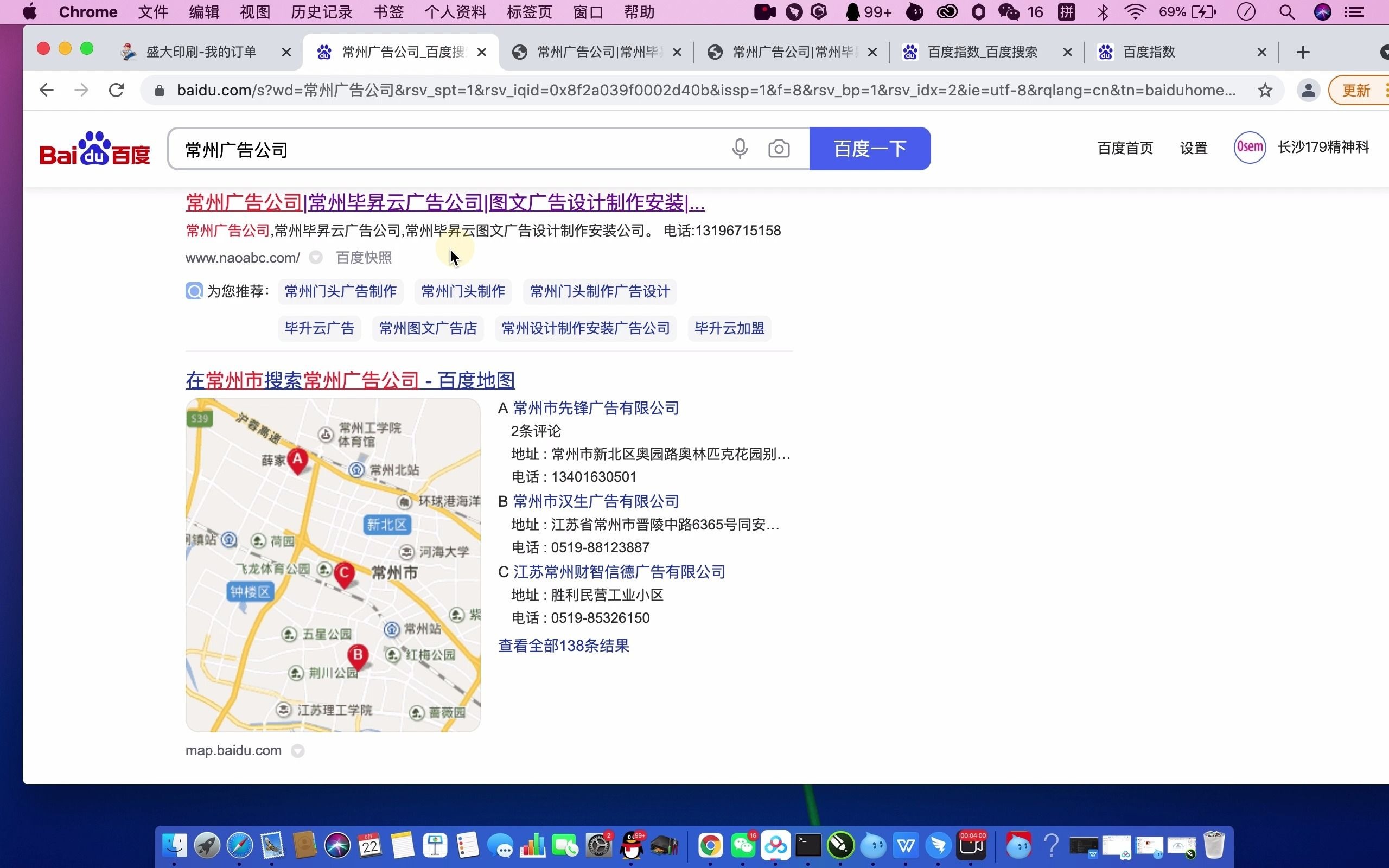Click the 百度一下 search button
1389x868 pixels.
(870, 149)
